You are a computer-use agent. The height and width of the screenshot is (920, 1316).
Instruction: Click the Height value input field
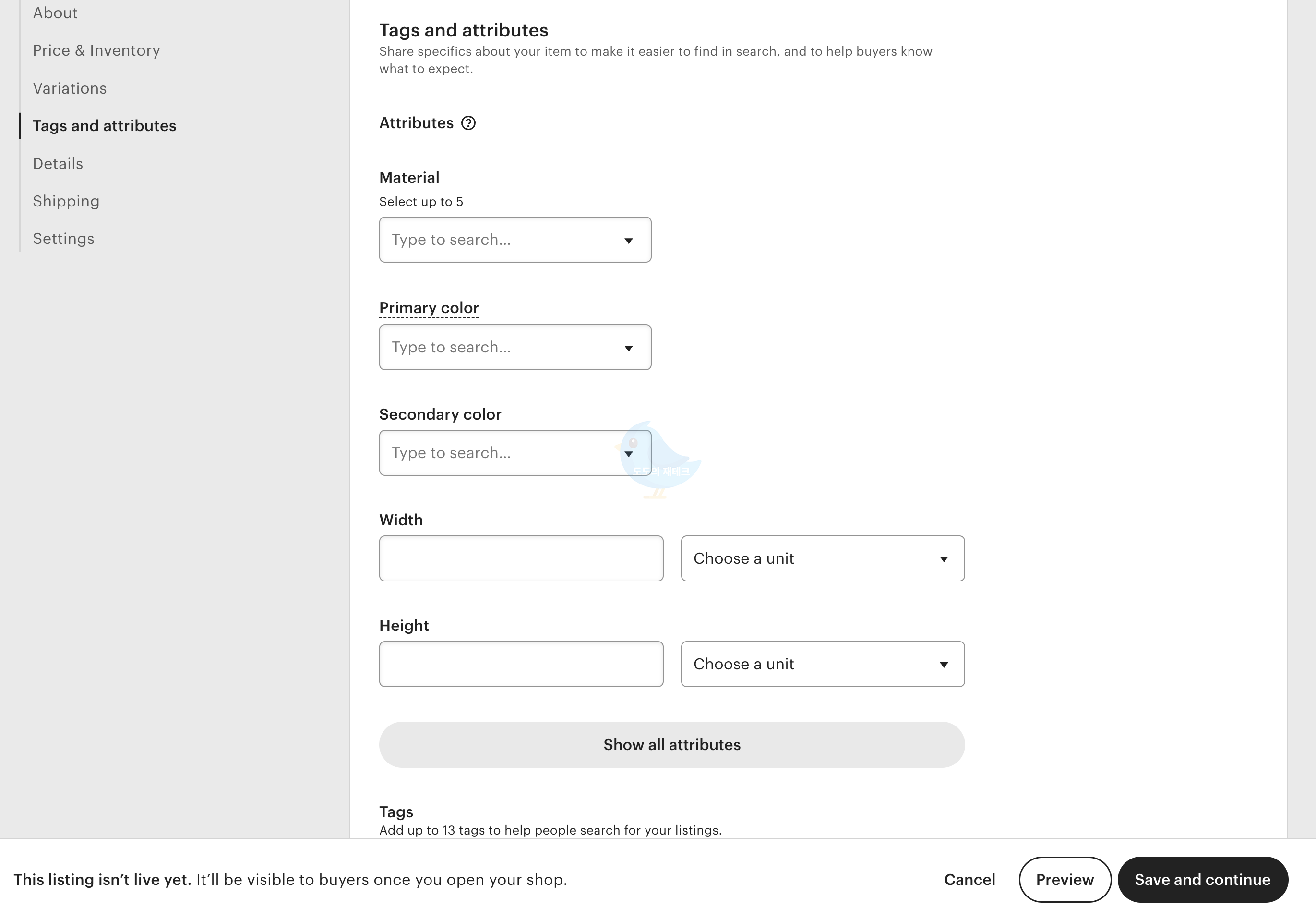pyautogui.click(x=520, y=664)
